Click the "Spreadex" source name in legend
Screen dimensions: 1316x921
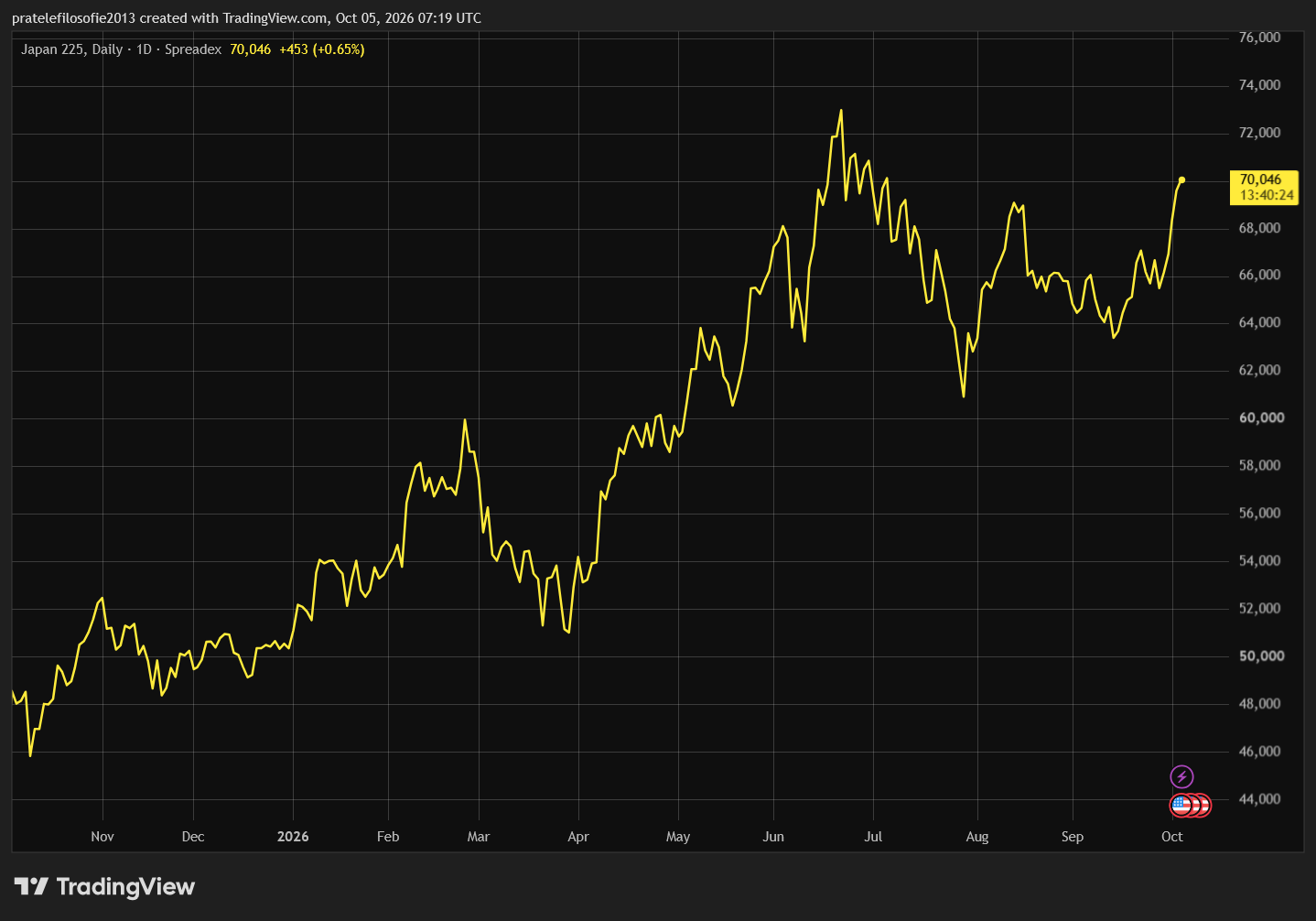click(193, 49)
